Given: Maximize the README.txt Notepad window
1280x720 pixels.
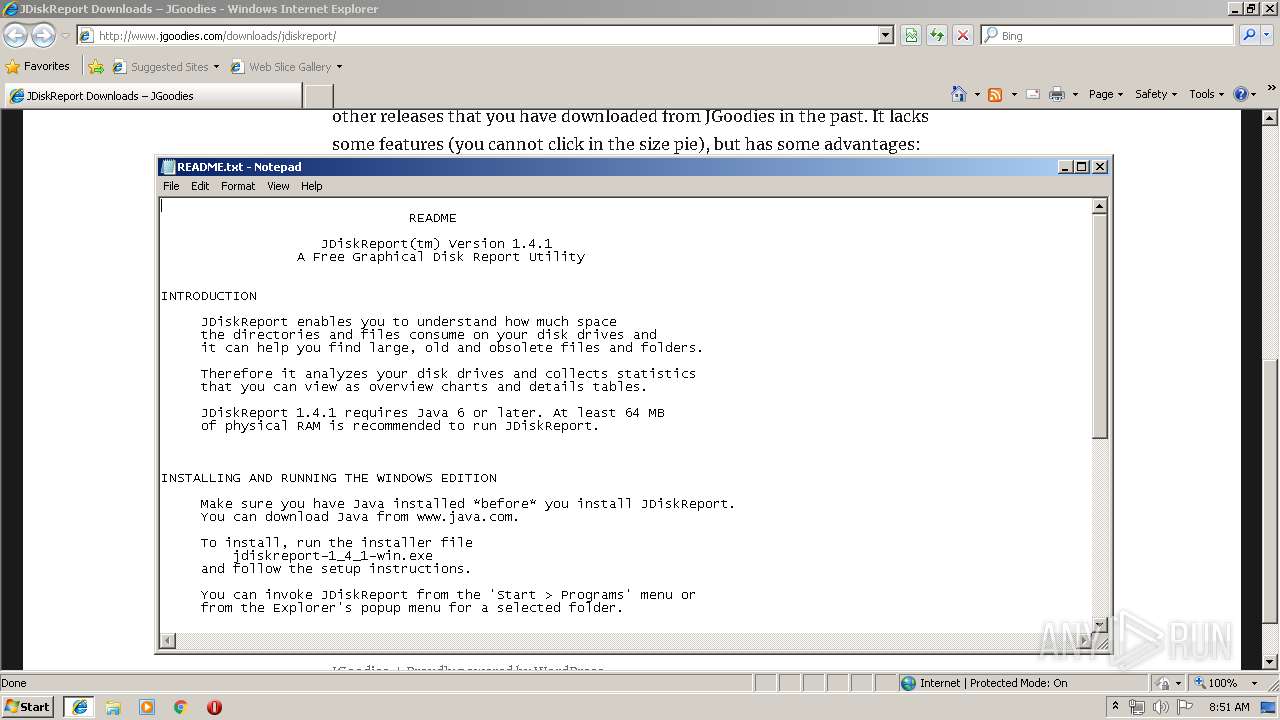Looking at the screenshot, I should click(x=1081, y=167).
